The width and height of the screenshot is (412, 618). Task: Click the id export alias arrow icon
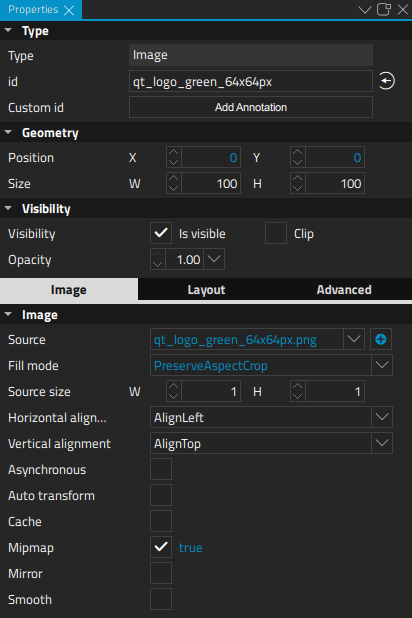pyautogui.click(x=387, y=81)
